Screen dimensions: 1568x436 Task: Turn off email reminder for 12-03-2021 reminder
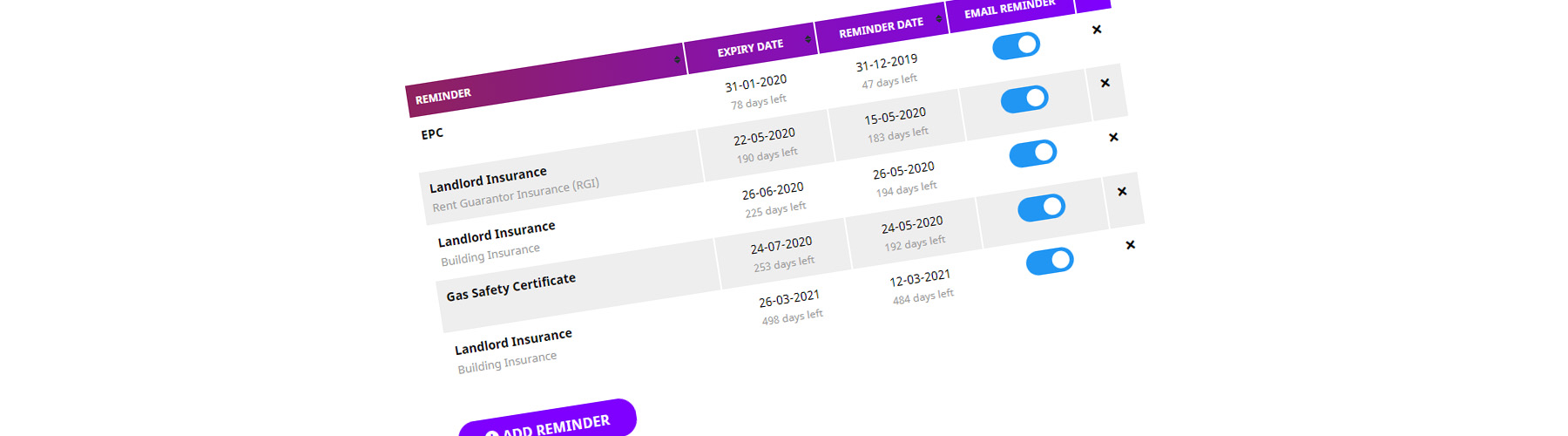coord(1050,262)
